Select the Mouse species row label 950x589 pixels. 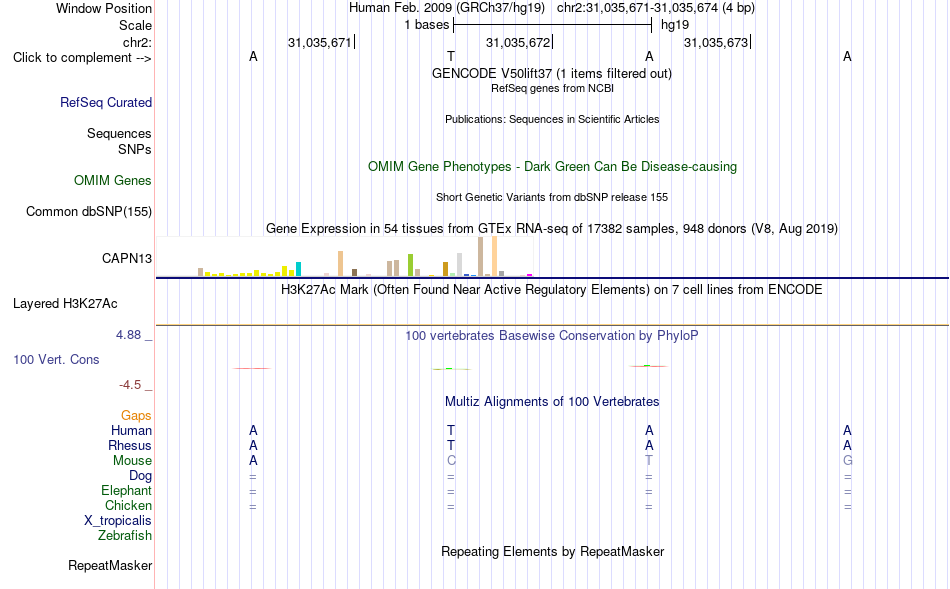(132, 461)
